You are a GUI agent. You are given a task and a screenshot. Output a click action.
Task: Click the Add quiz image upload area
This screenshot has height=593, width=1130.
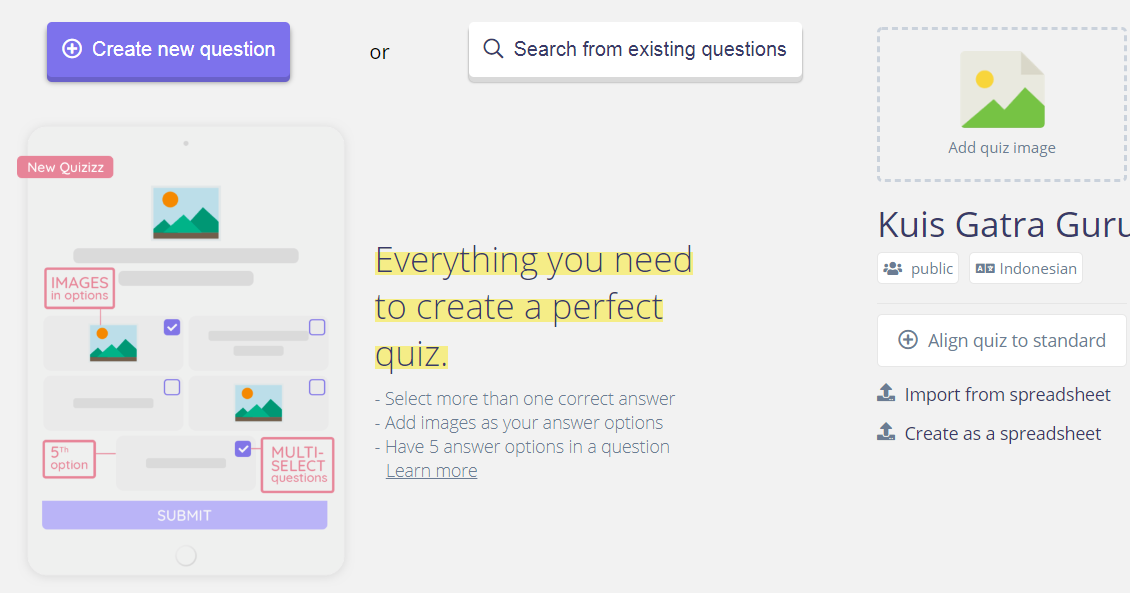point(1002,105)
